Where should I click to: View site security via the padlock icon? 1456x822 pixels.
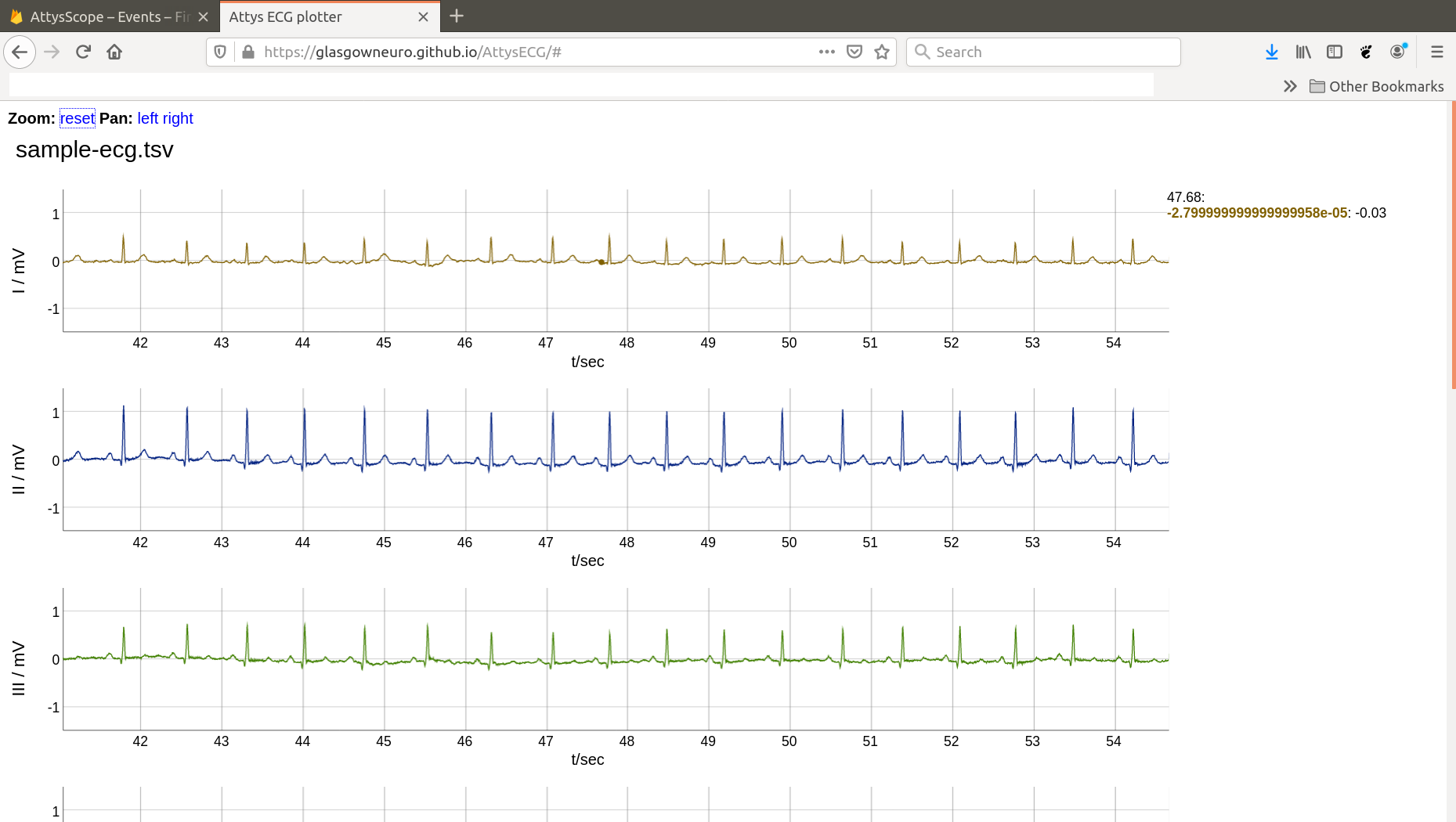click(248, 52)
